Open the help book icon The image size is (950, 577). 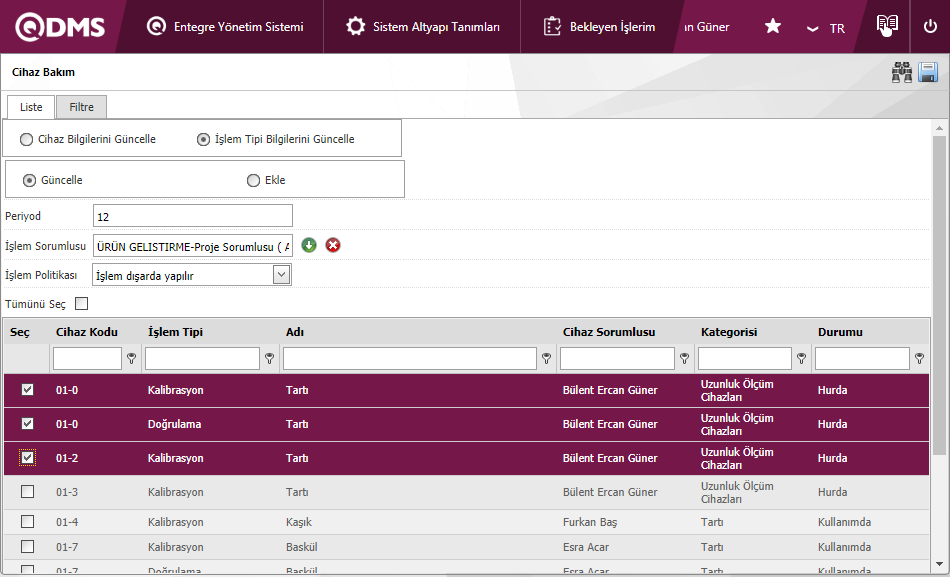click(887, 26)
